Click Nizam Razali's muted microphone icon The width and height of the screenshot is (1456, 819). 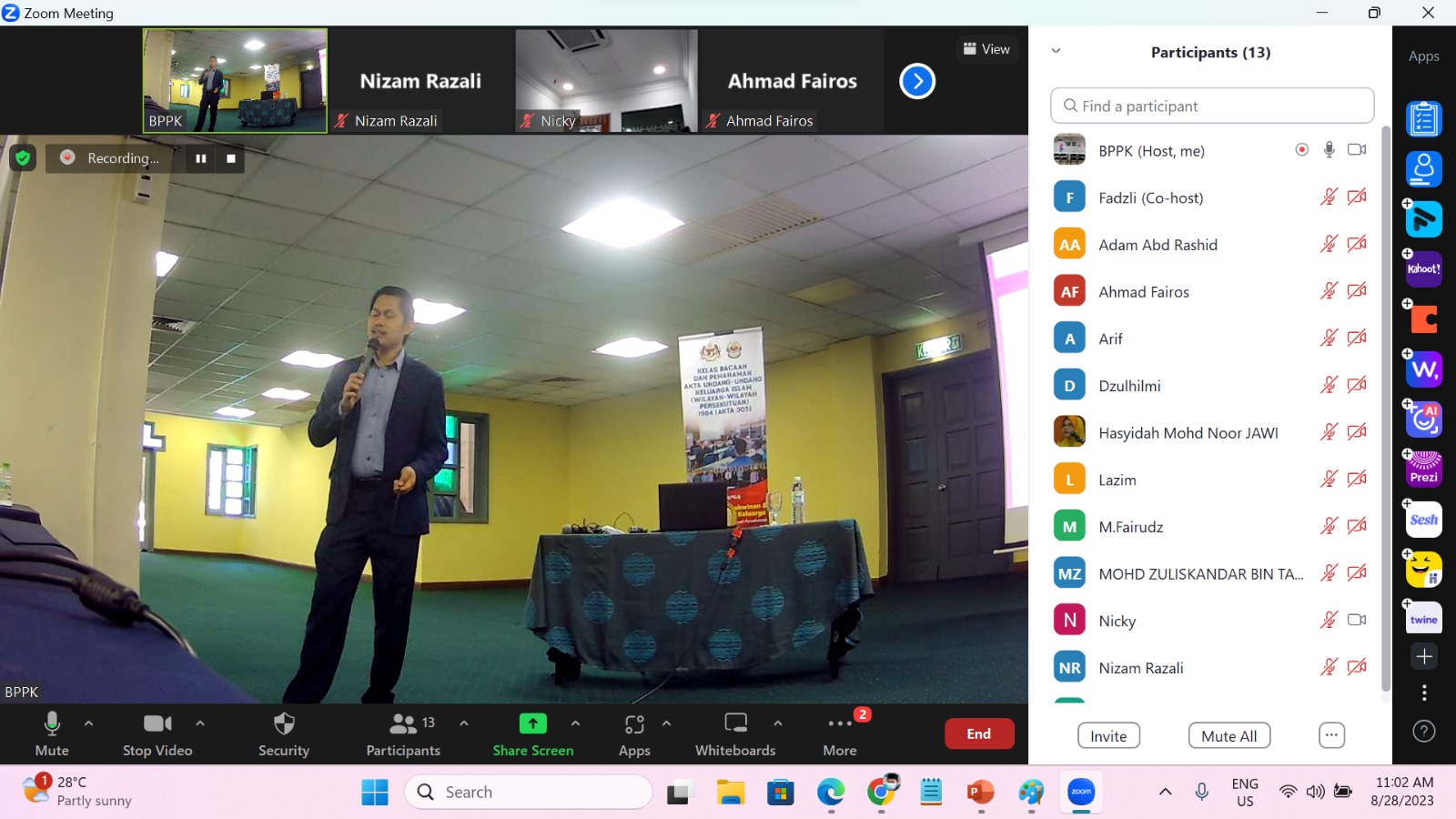coord(1330,667)
